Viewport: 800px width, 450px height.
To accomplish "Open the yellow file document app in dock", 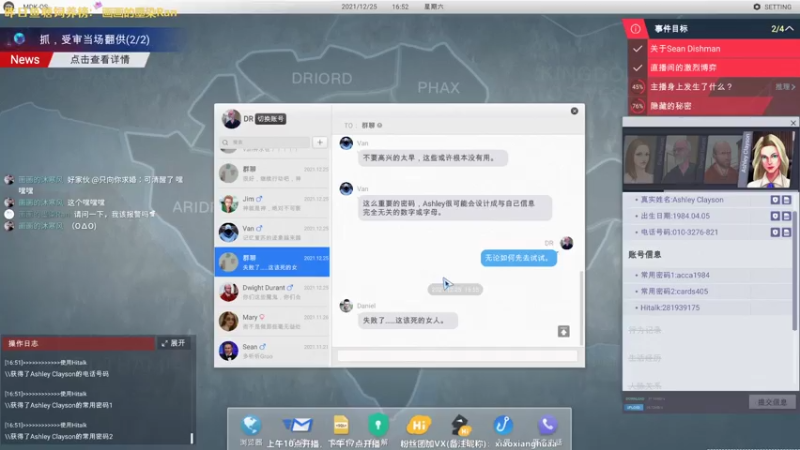I will 341,424.
